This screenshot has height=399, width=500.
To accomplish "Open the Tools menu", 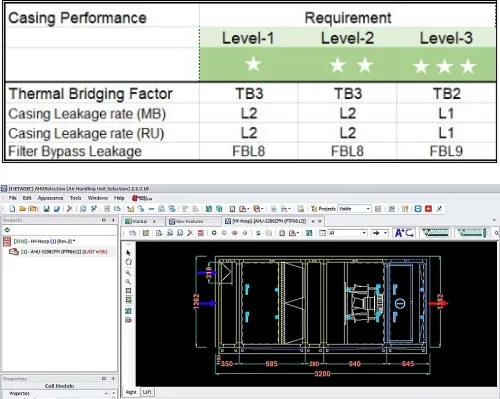I will tap(76, 198).
